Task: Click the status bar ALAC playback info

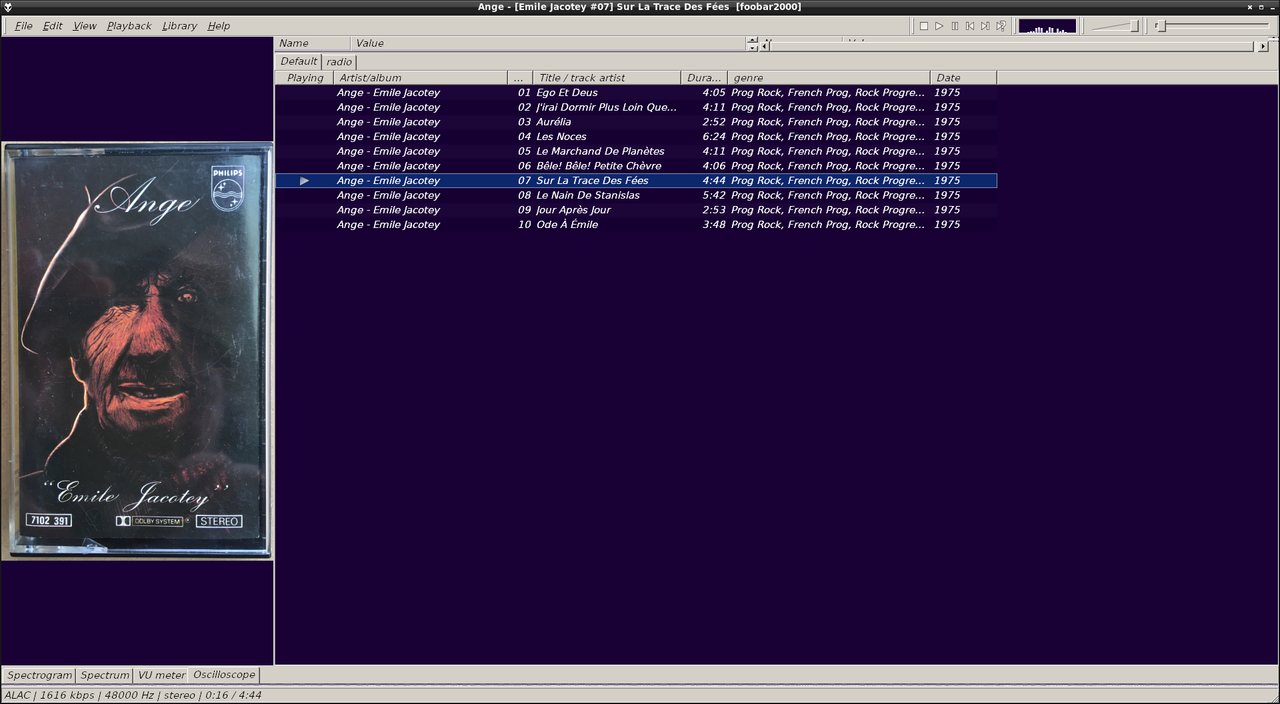Action: coord(133,695)
